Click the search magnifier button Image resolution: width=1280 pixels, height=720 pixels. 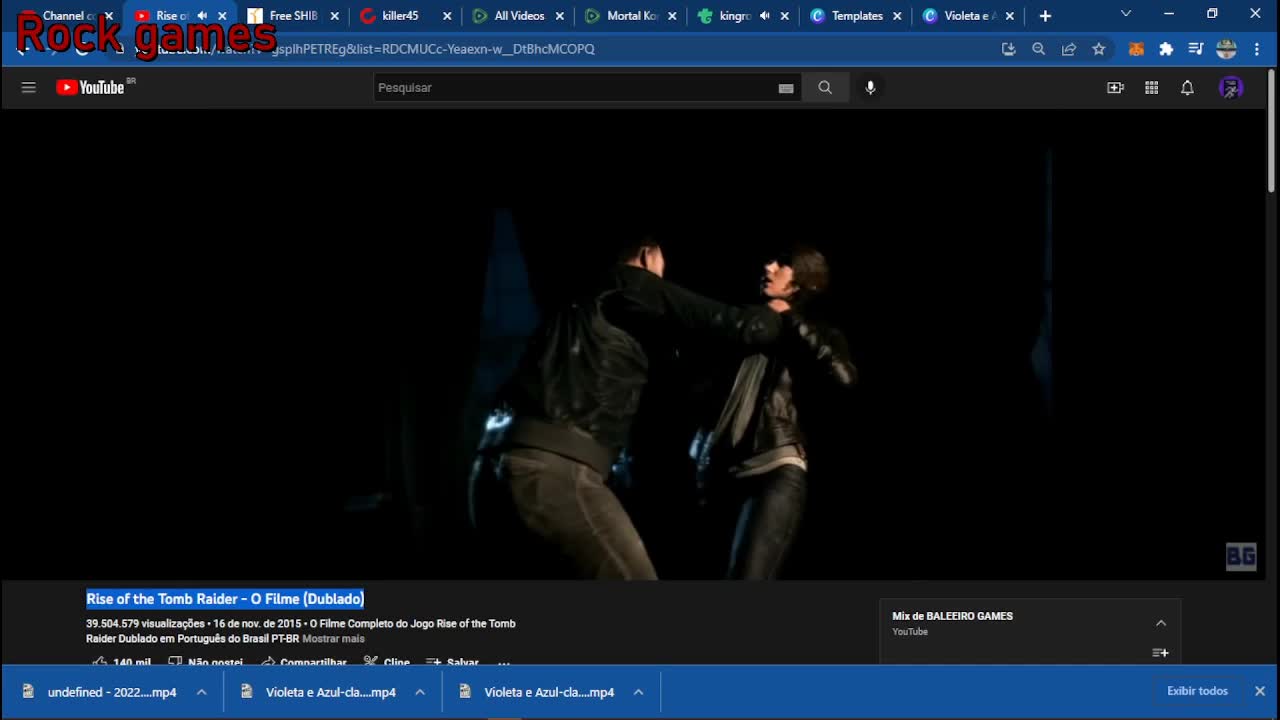click(x=825, y=88)
